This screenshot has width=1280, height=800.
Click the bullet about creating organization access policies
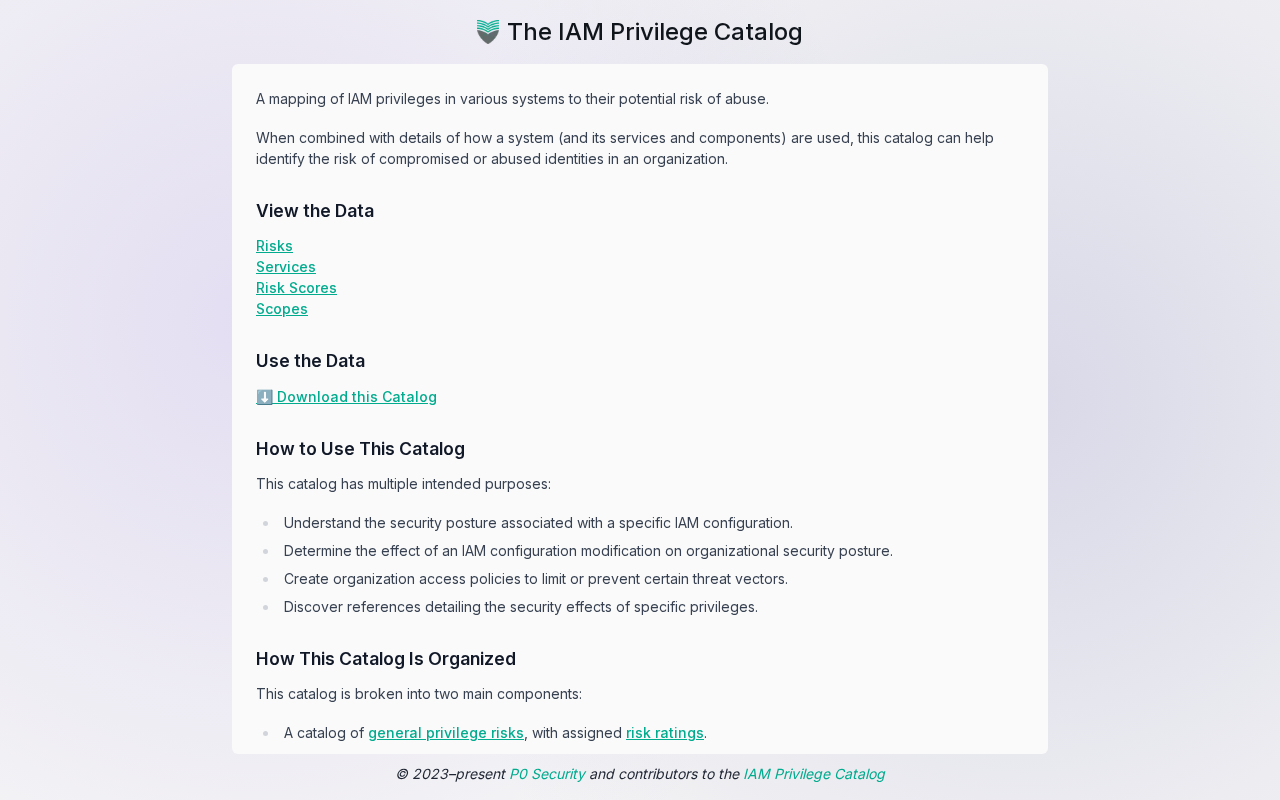tap(536, 579)
